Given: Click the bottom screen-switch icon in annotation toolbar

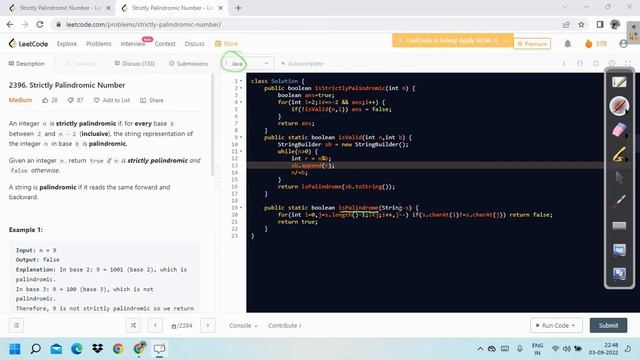Looking at the screenshot, I should 619,273.
